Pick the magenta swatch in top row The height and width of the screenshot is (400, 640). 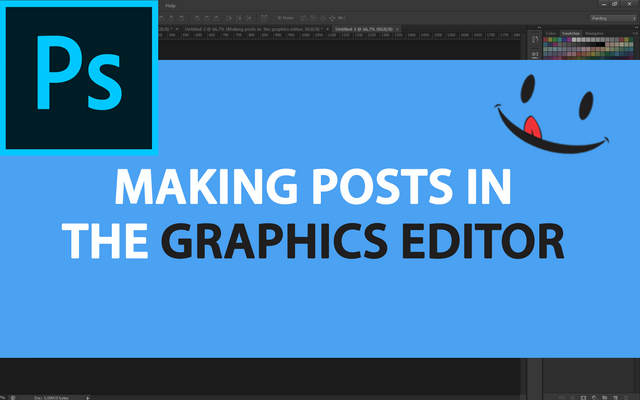coord(569,40)
